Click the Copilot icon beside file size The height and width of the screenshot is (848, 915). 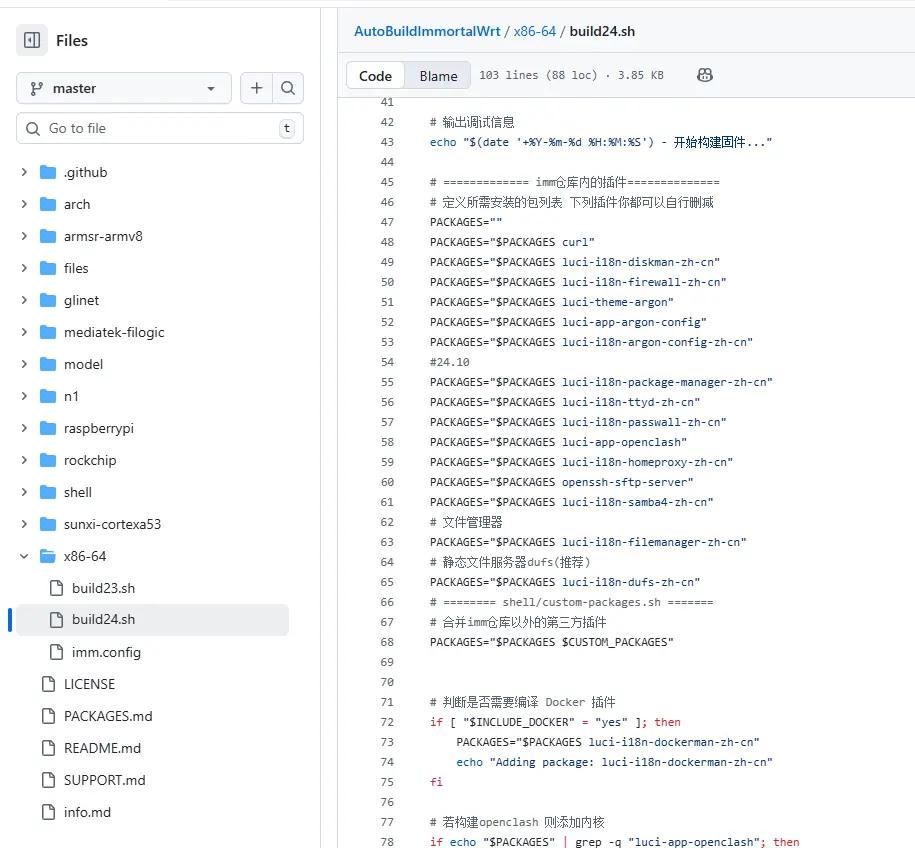(705, 75)
